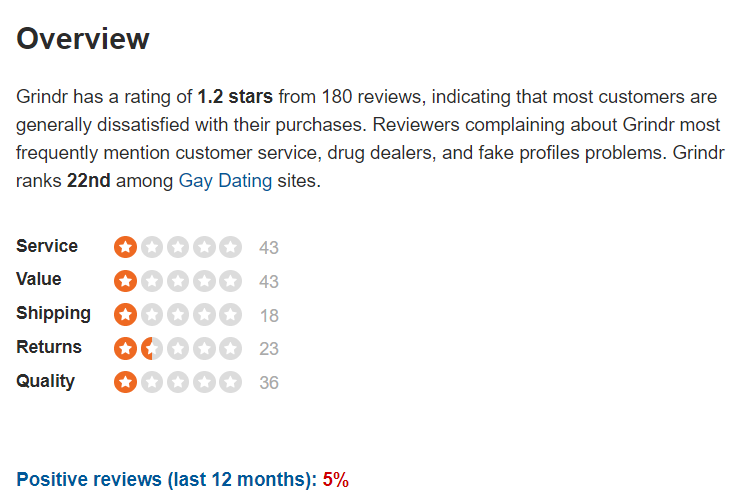Click the filled orange star in Quality row

coord(125,382)
